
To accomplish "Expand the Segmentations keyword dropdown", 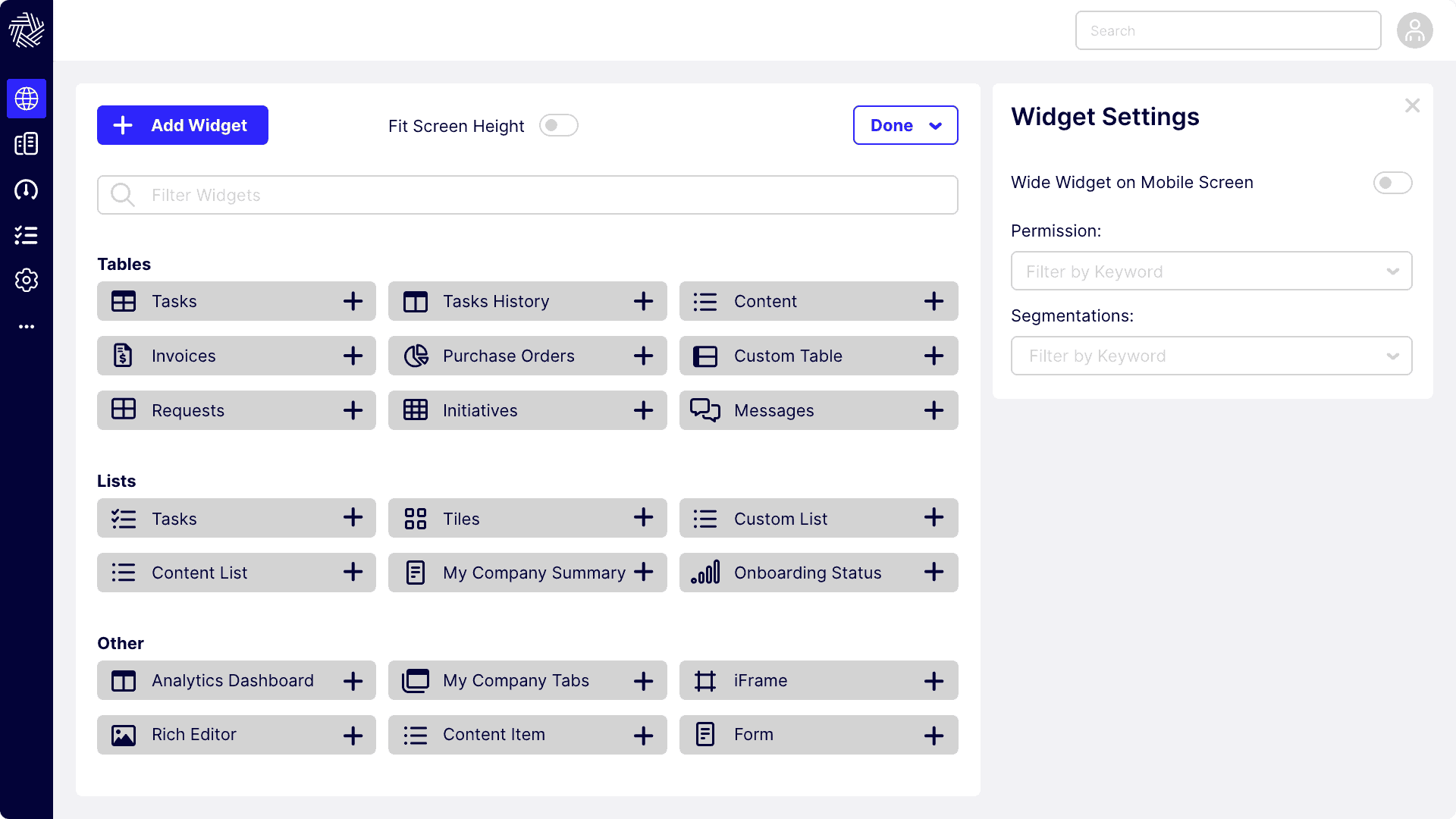I will (x=1211, y=356).
